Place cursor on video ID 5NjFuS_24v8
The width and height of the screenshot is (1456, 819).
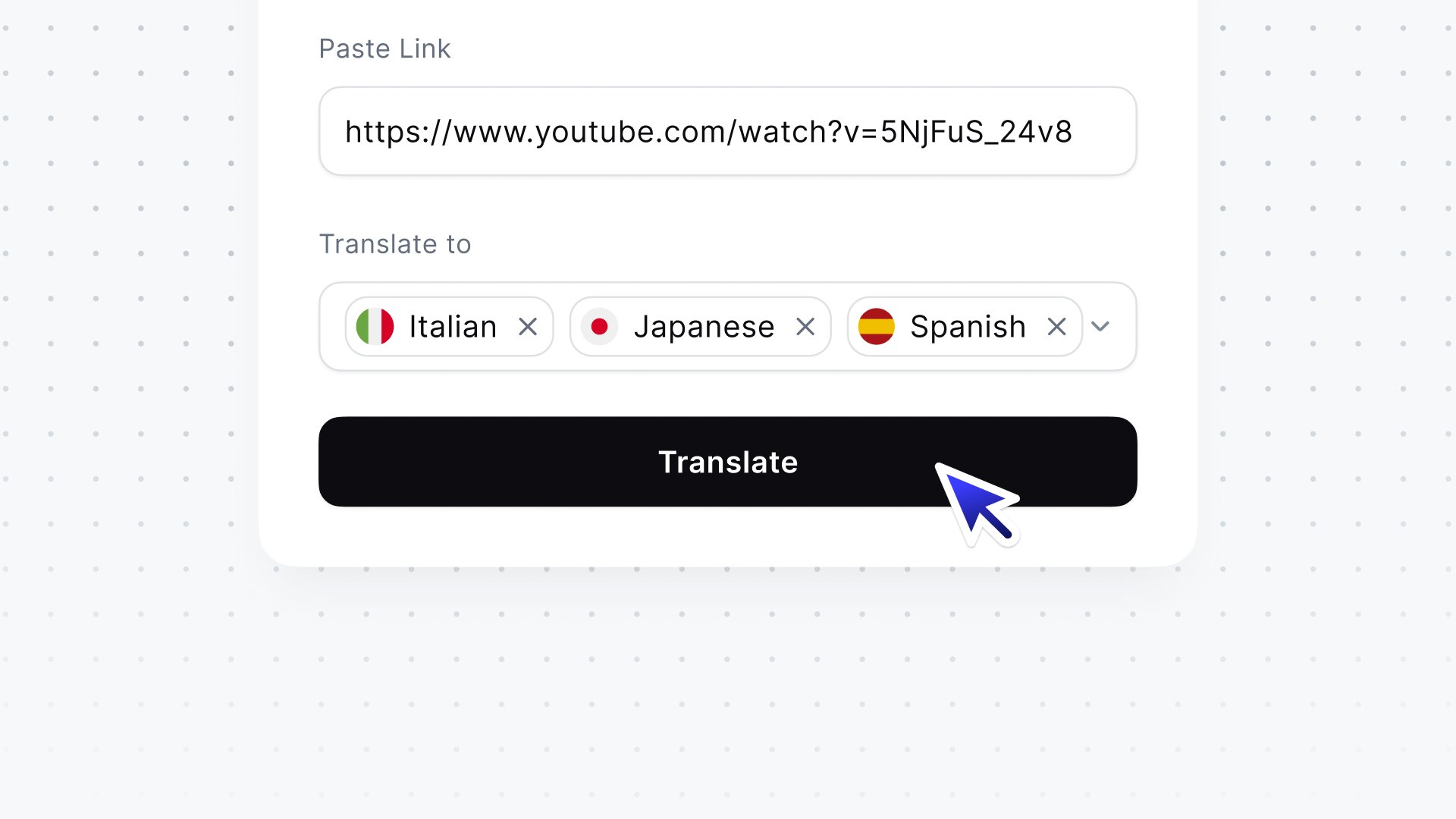pyautogui.click(x=976, y=133)
